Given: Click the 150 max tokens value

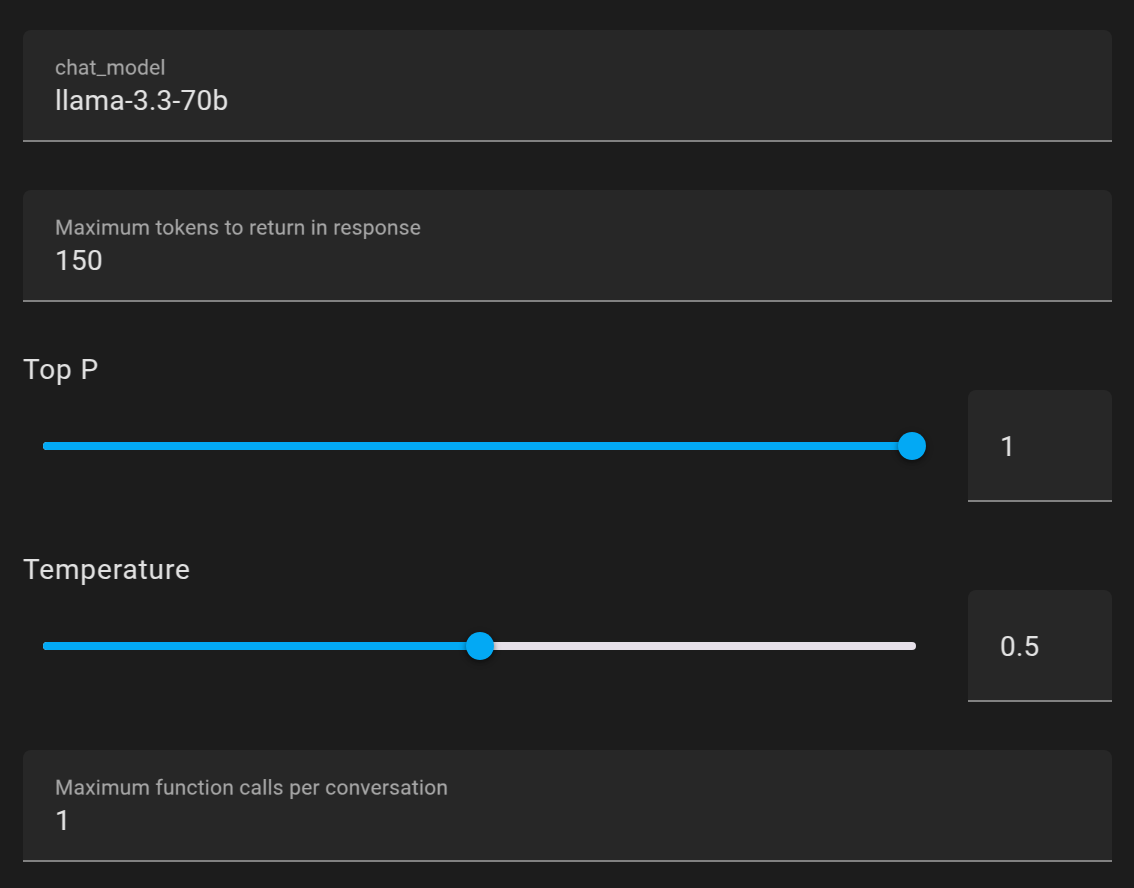Looking at the screenshot, I should [x=79, y=260].
